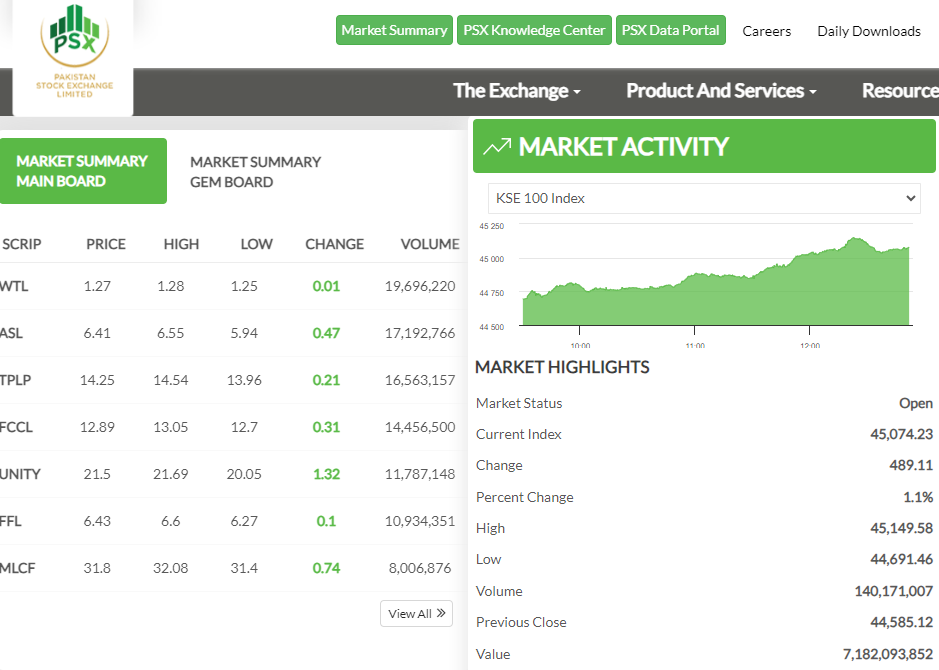
Task: Open the PSX Knowledge Center
Action: pos(534,30)
